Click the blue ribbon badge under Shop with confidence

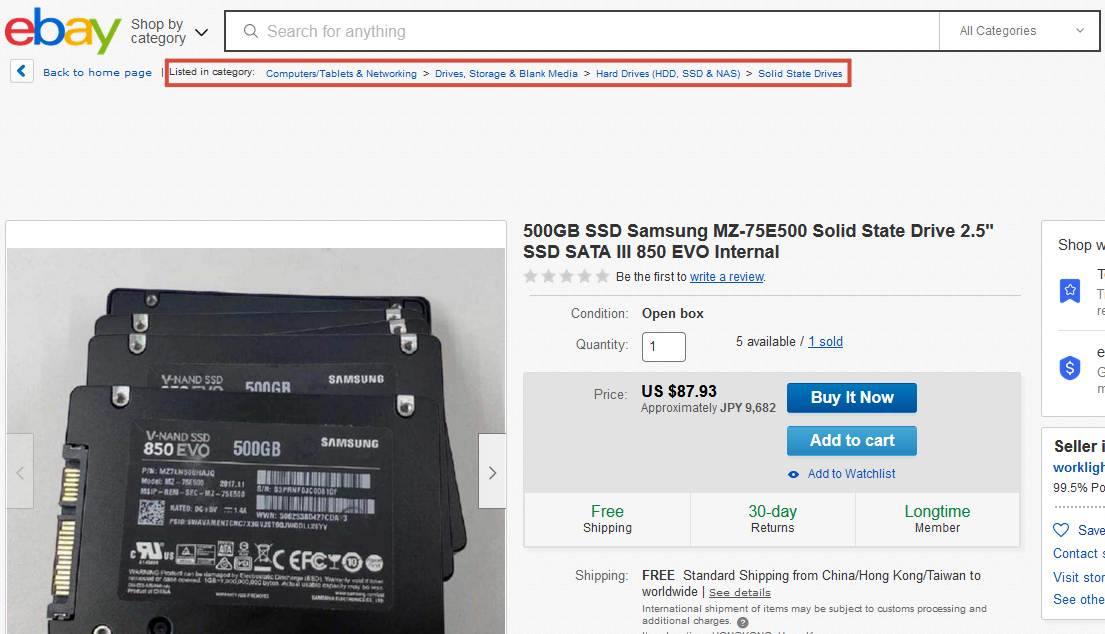[x=1070, y=291]
